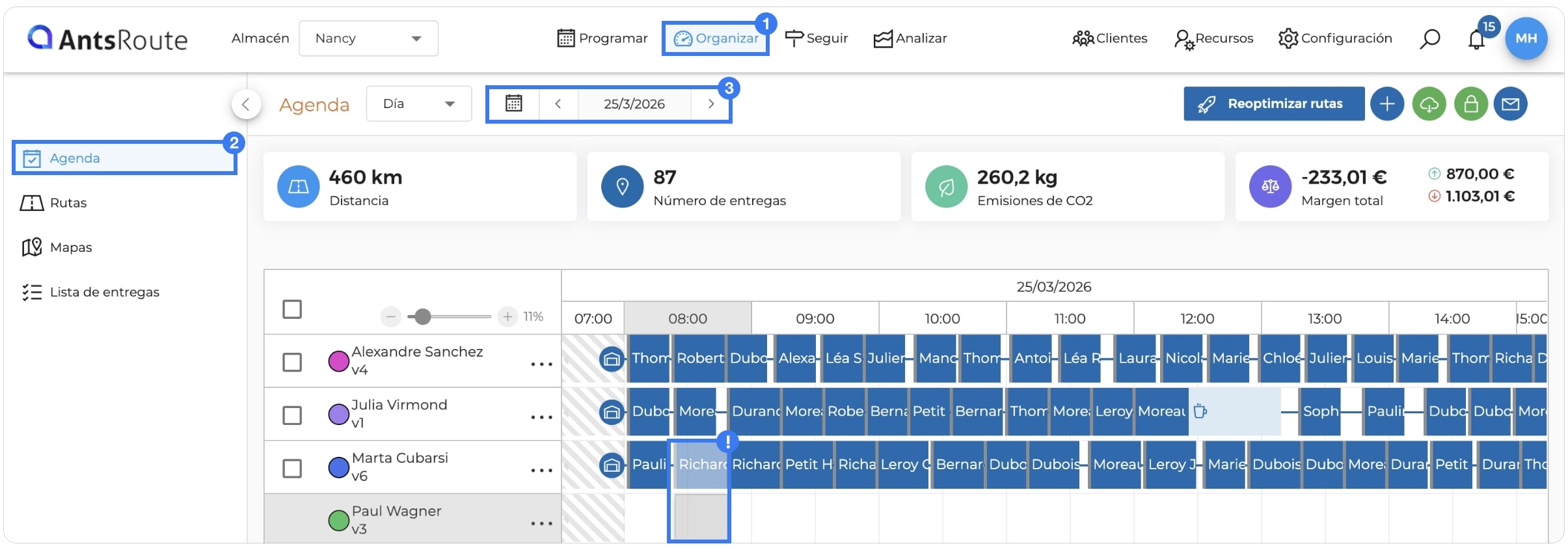
Task: Click the zoom slider handle
Action: 423,317
